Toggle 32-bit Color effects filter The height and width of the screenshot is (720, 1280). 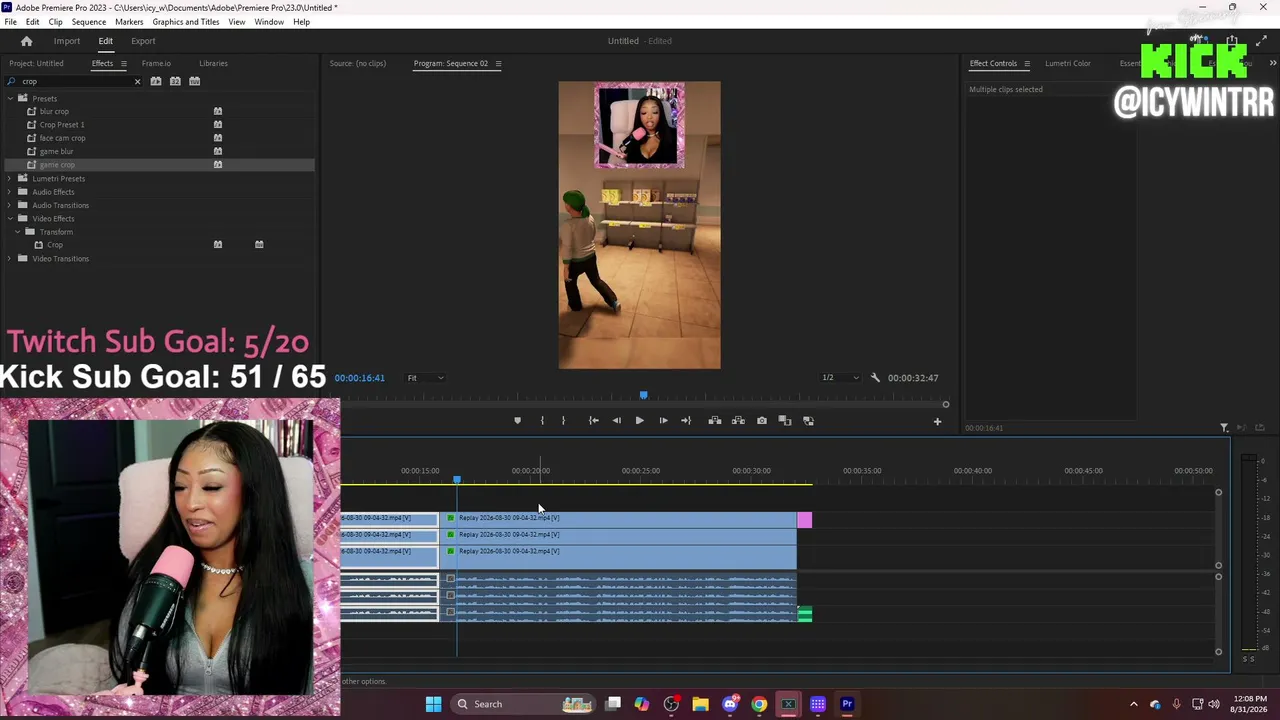point(175,81)
